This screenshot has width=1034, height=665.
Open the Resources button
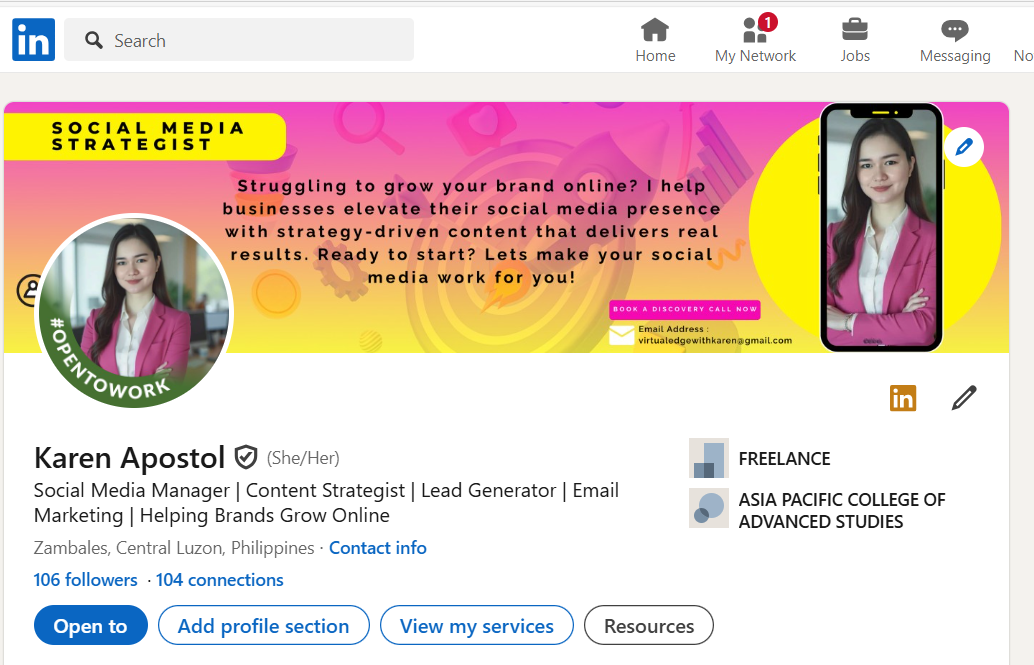(649, 625)
